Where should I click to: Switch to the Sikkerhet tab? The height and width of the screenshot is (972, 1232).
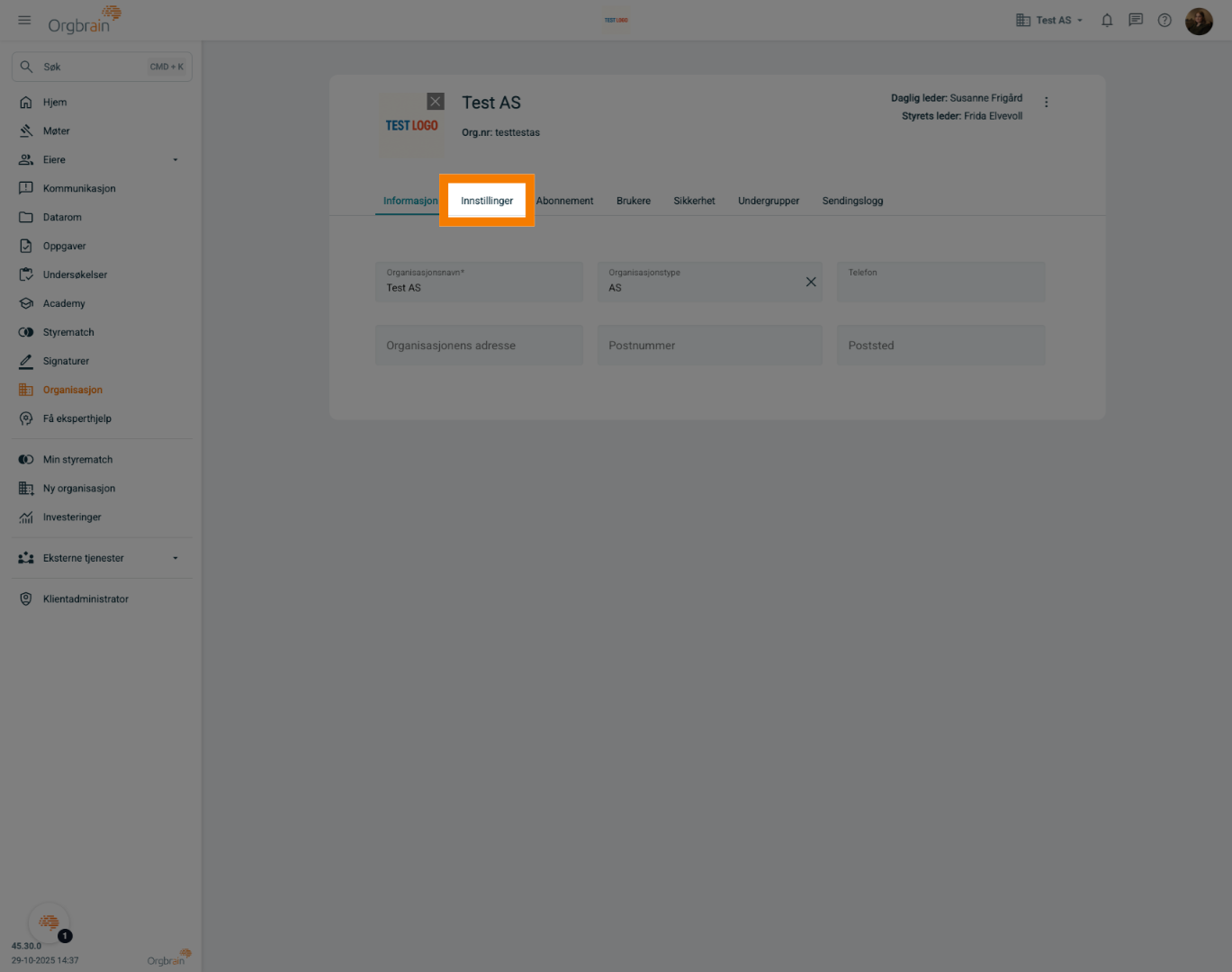click(x=695, y=201)
